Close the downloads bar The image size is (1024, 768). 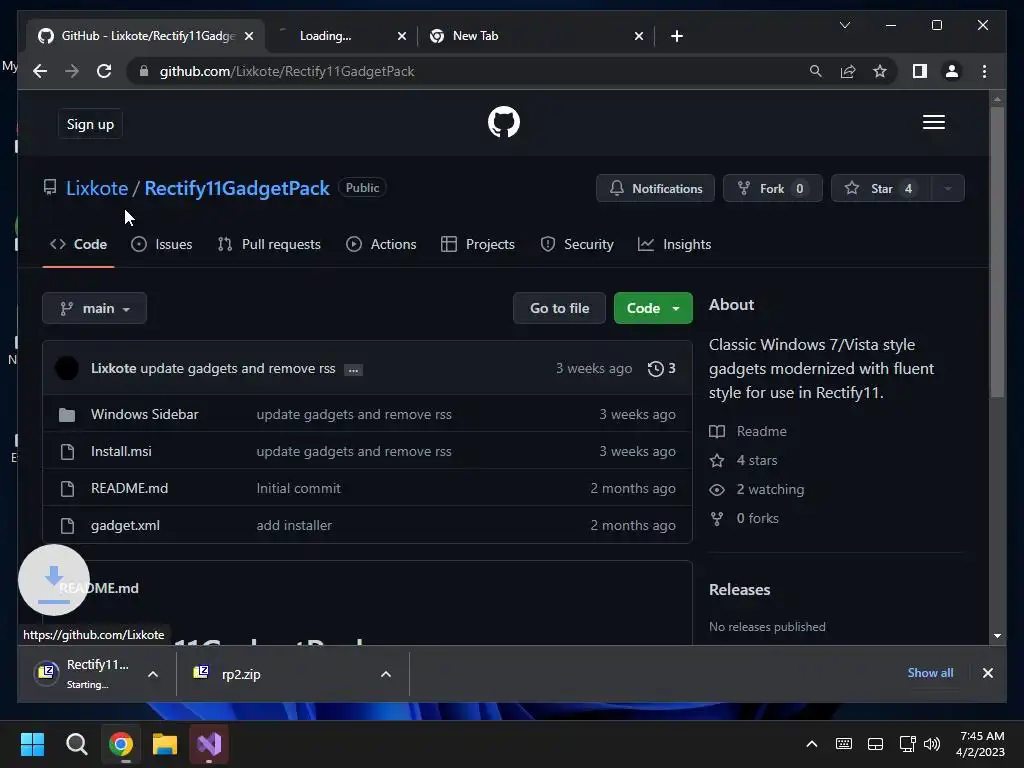(x=987, y=673)
